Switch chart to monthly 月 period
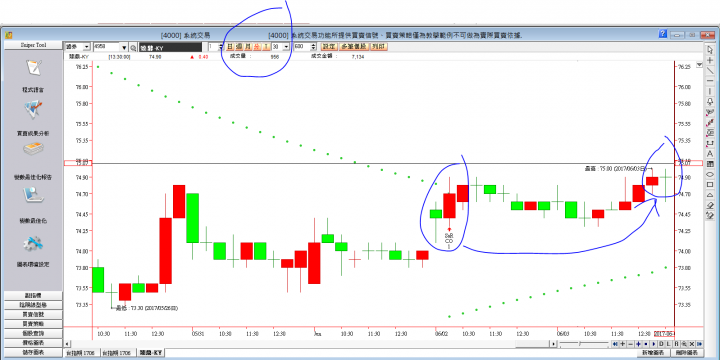The height and width of the screenshot is (360, 720). coord(248,47)
